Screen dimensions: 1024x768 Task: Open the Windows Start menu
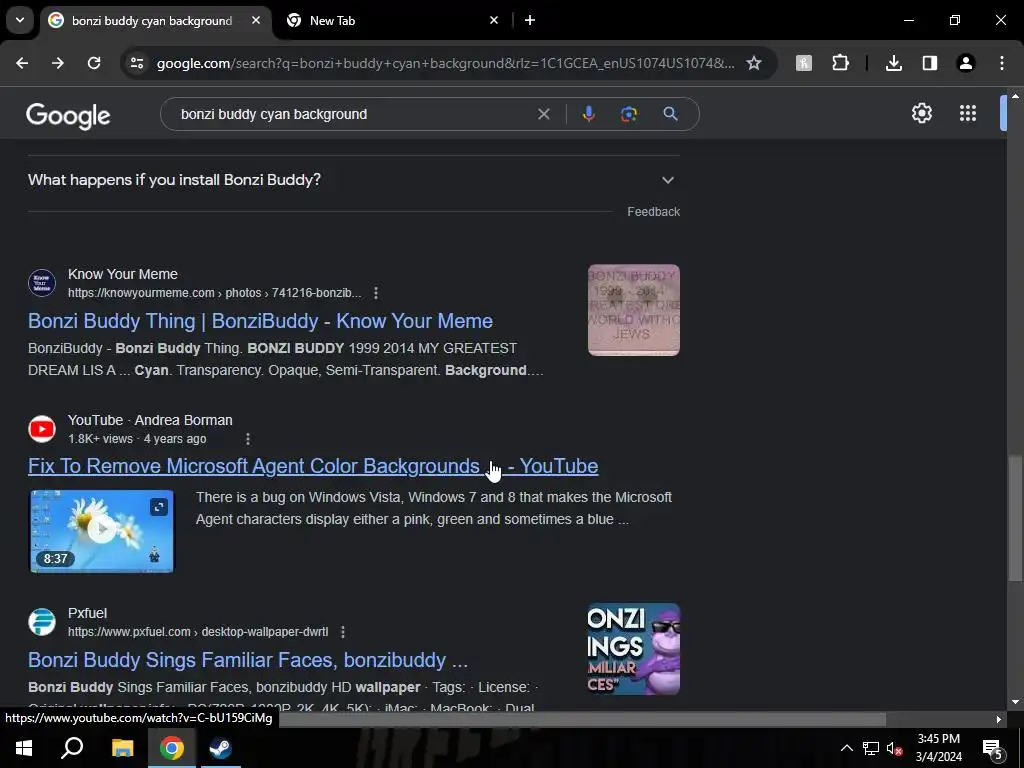(x=24, y=748)
